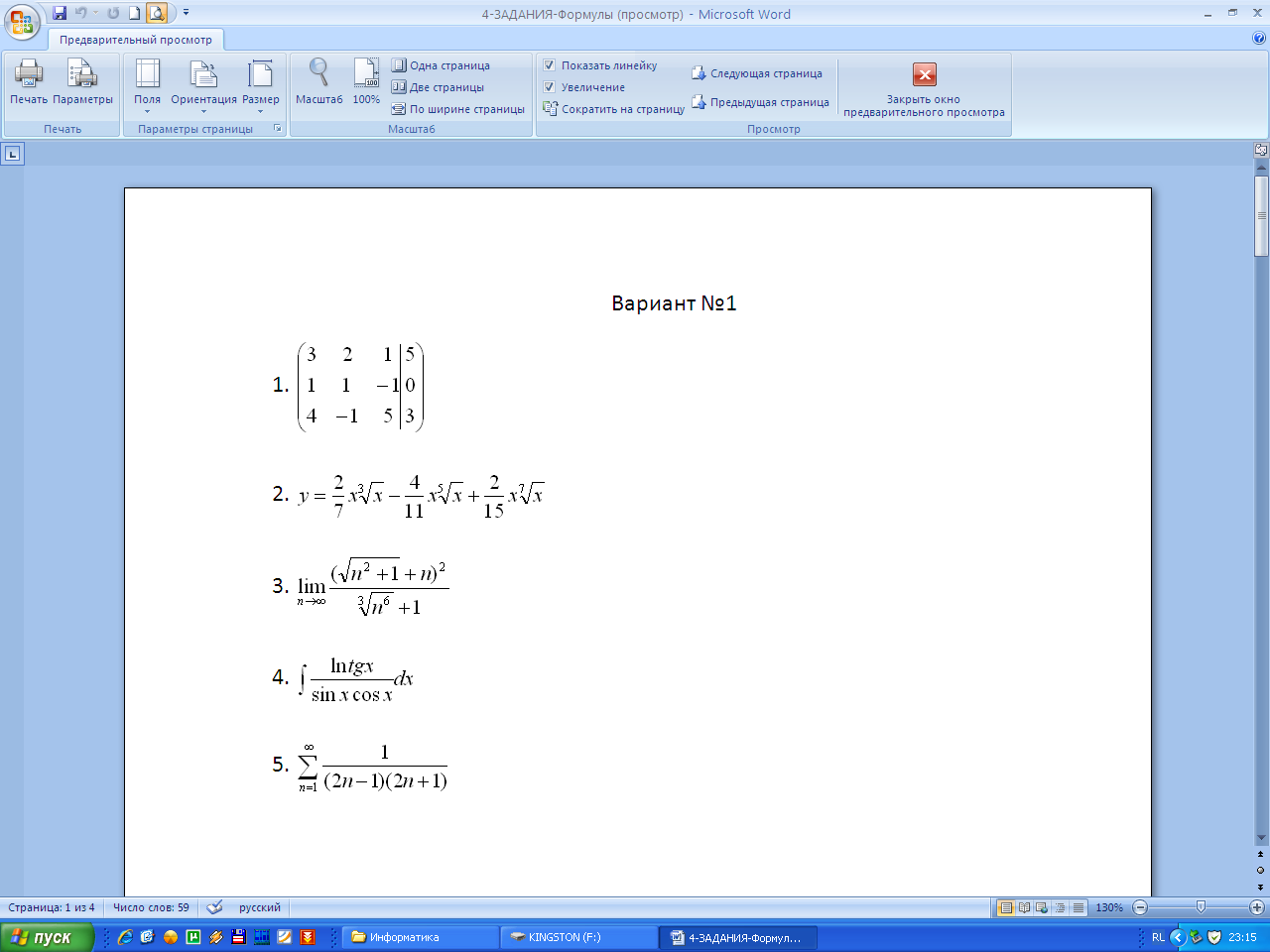Click русский language indicator
1270x952 pixels.
coord(260,907)
